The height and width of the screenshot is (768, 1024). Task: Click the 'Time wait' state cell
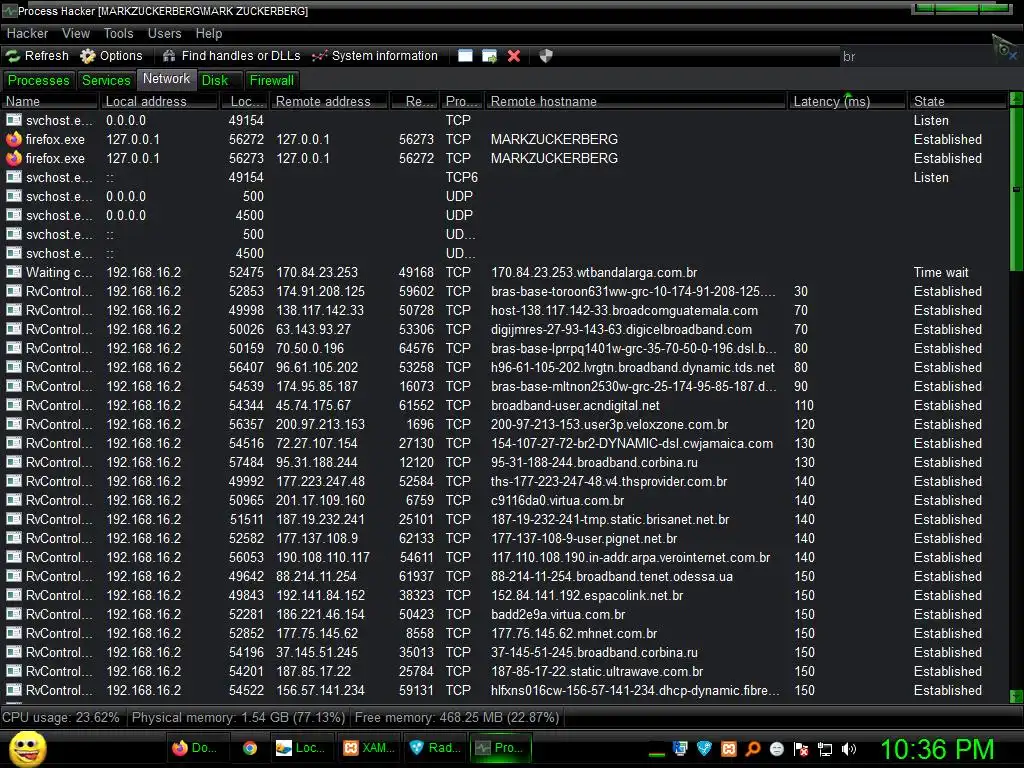coord(941,272)
